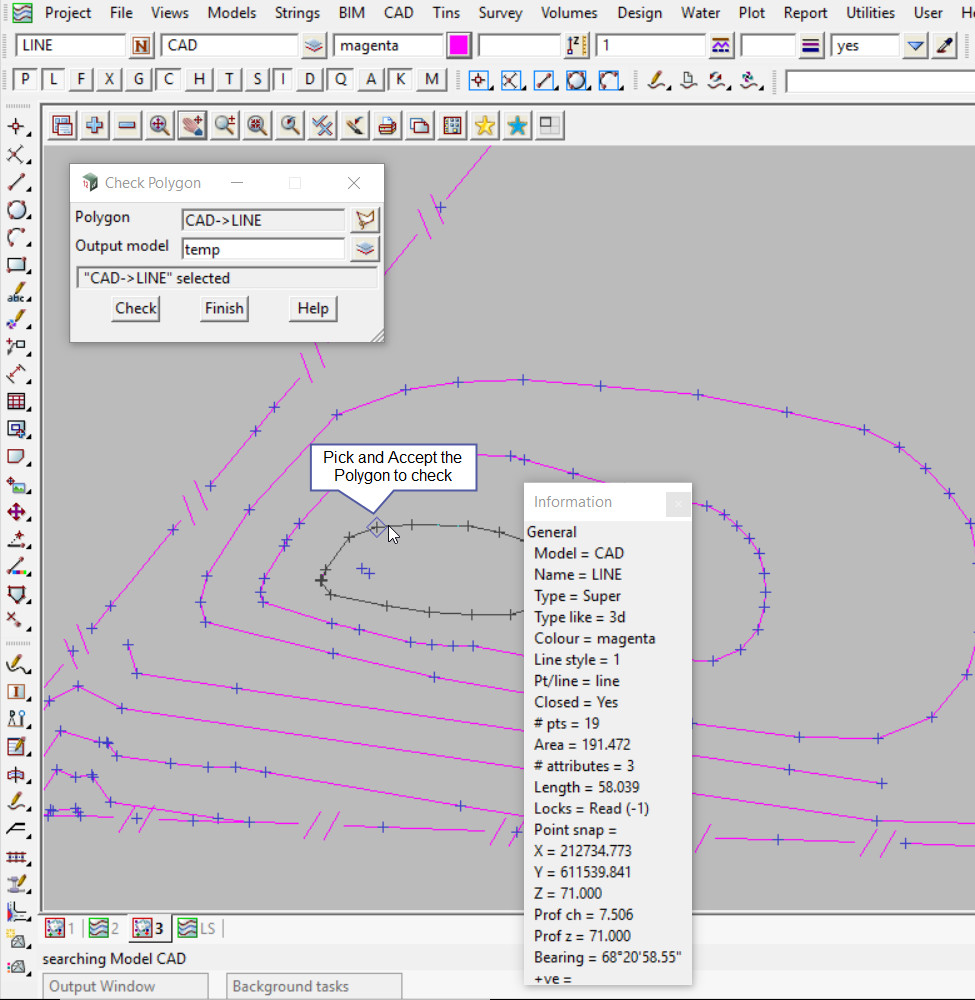This screenshot has height=1000, width=975.
Task: Click the plus (add model) view icon
Action: 95,125
